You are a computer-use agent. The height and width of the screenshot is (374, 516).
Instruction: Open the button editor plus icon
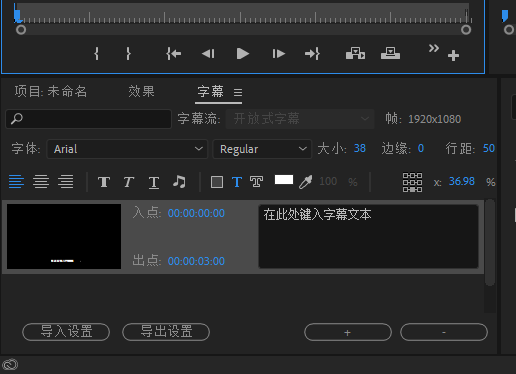click(x=453, y=55)
